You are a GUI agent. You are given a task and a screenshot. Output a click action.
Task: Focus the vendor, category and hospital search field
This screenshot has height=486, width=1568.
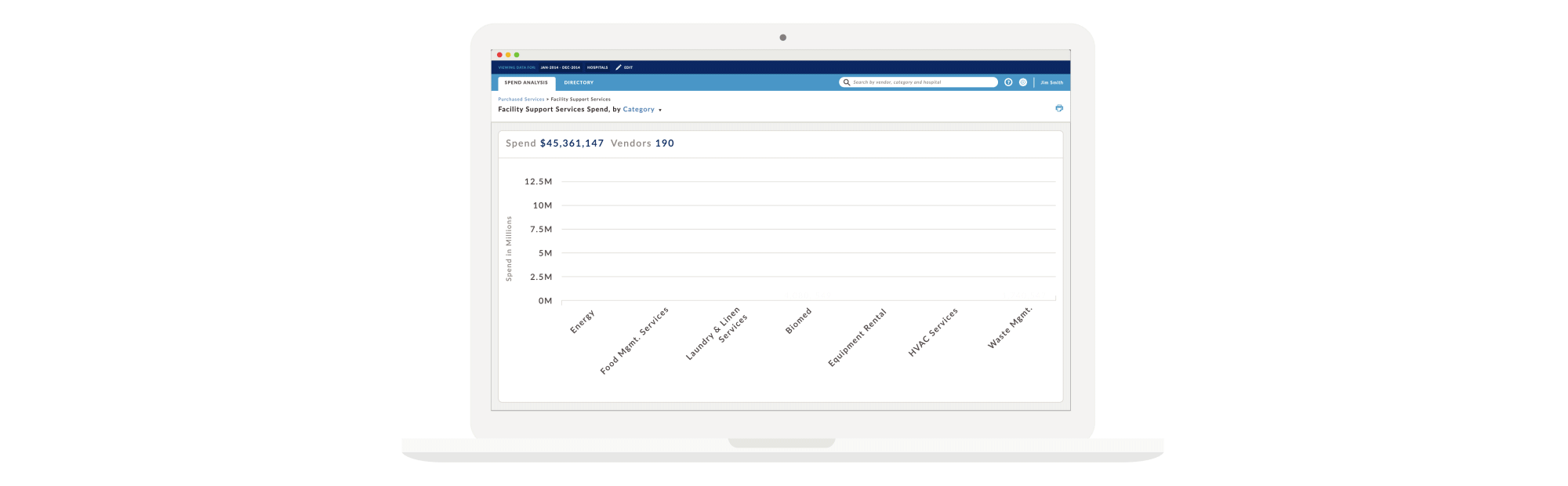click(918, 82)
